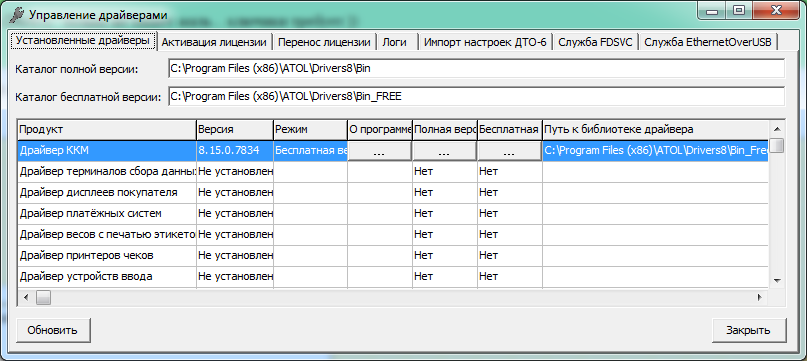Sort by the Версия column header
Viewport: 807px width, 361px height.
[x=235, y=129]
